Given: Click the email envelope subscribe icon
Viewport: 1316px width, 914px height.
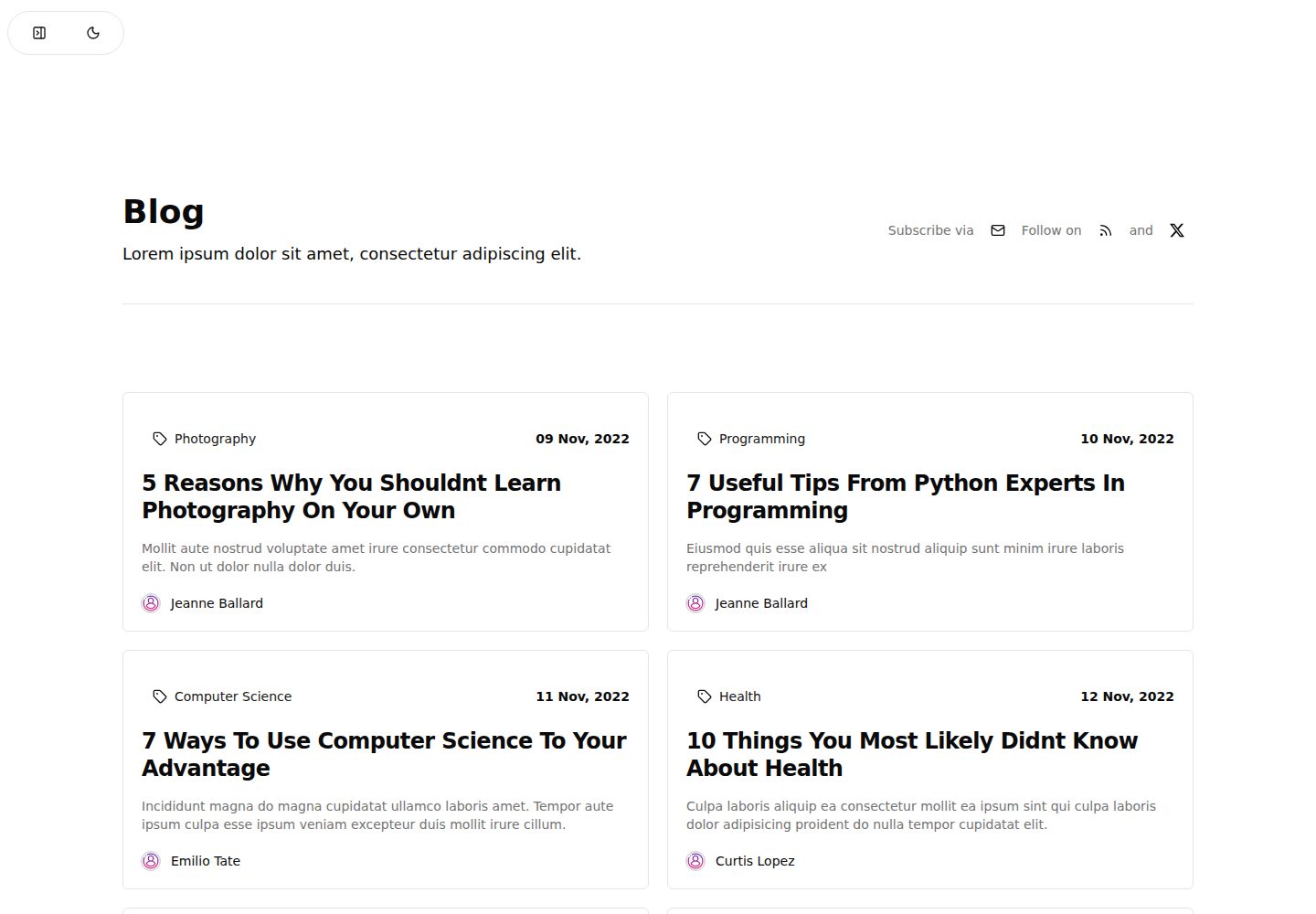Looking at the screenshot, I should point(998,230).
